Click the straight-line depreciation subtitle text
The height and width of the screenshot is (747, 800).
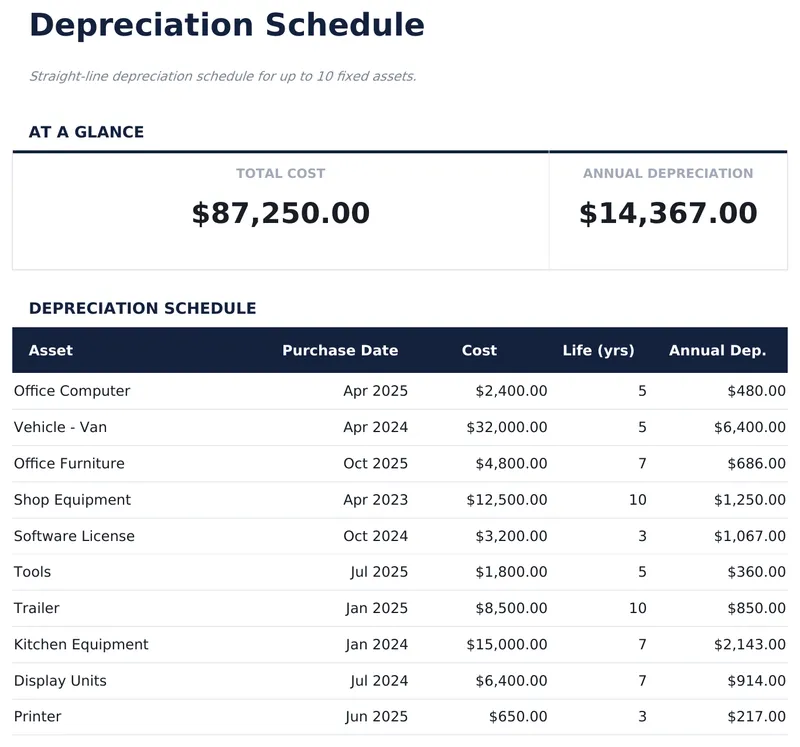click(222, 76)
